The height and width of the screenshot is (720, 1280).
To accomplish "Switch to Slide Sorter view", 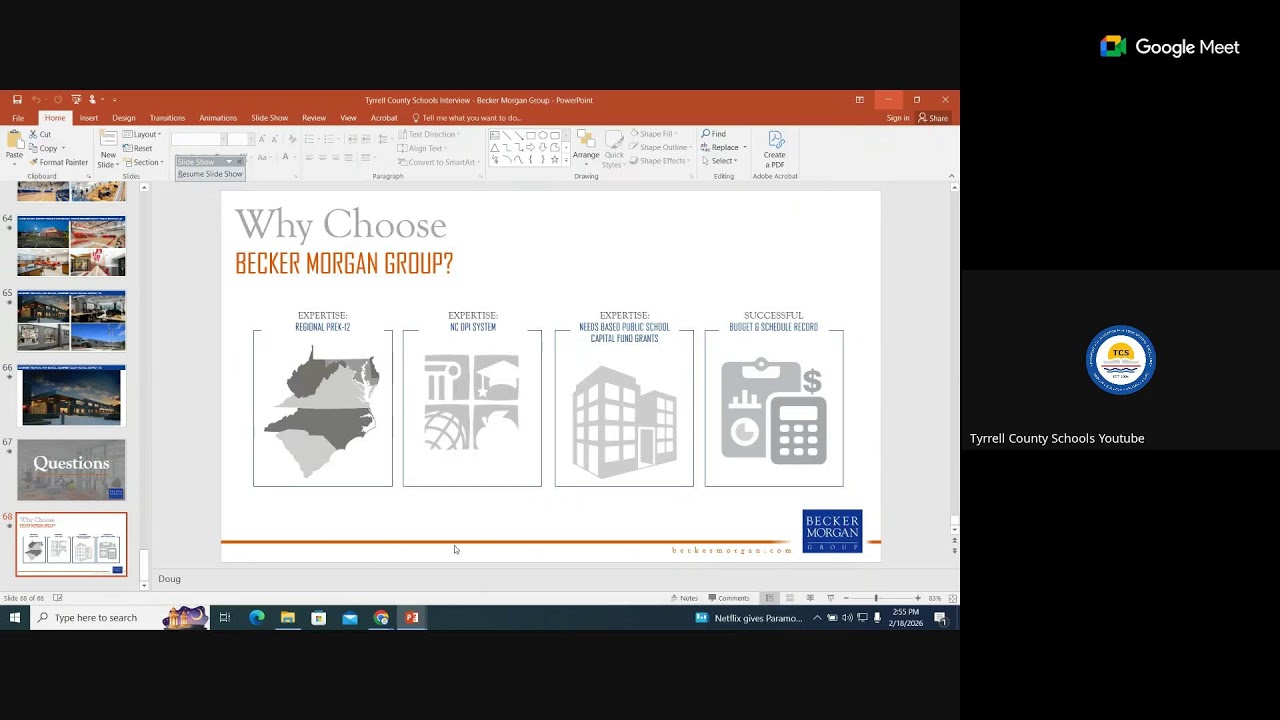I will coord(790,598).
